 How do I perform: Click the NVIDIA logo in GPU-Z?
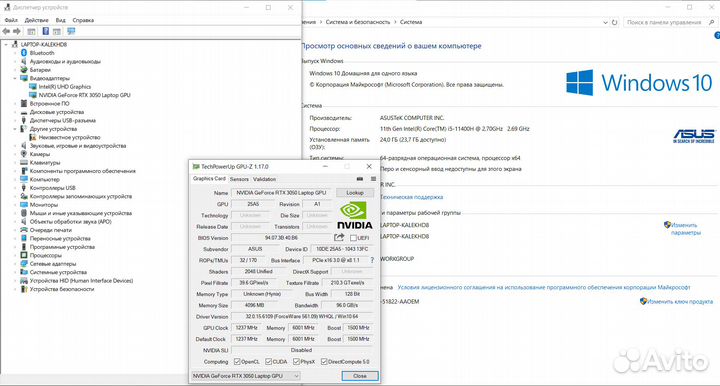pos(354,215)
